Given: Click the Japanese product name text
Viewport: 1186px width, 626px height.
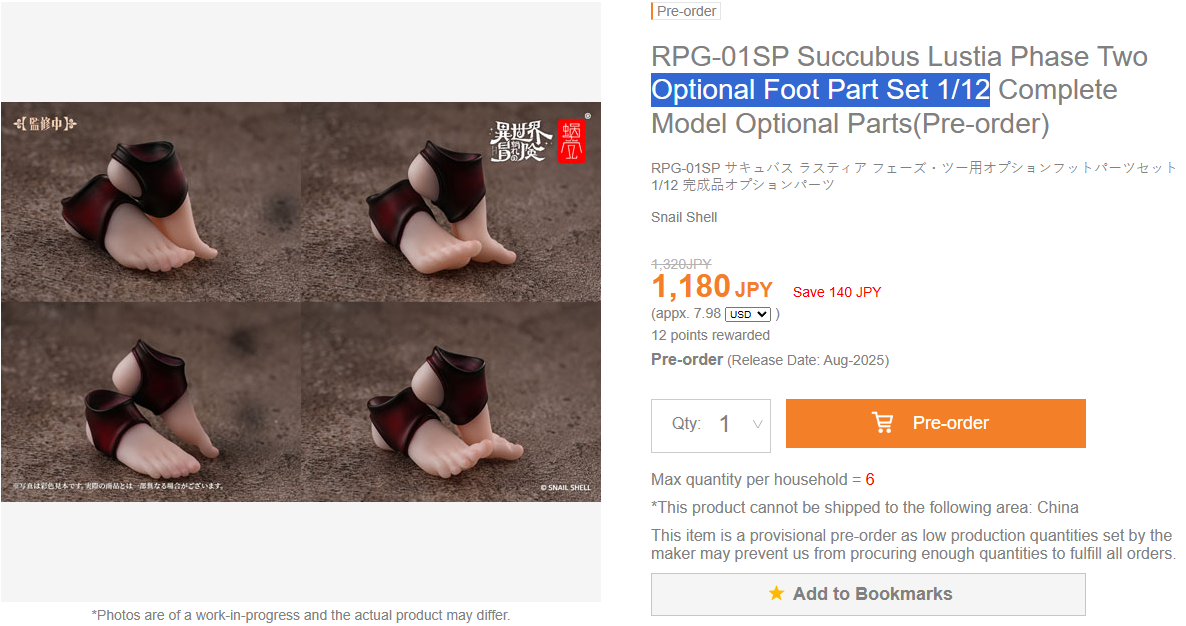Looking at the screenshot, I should (914, 176).
